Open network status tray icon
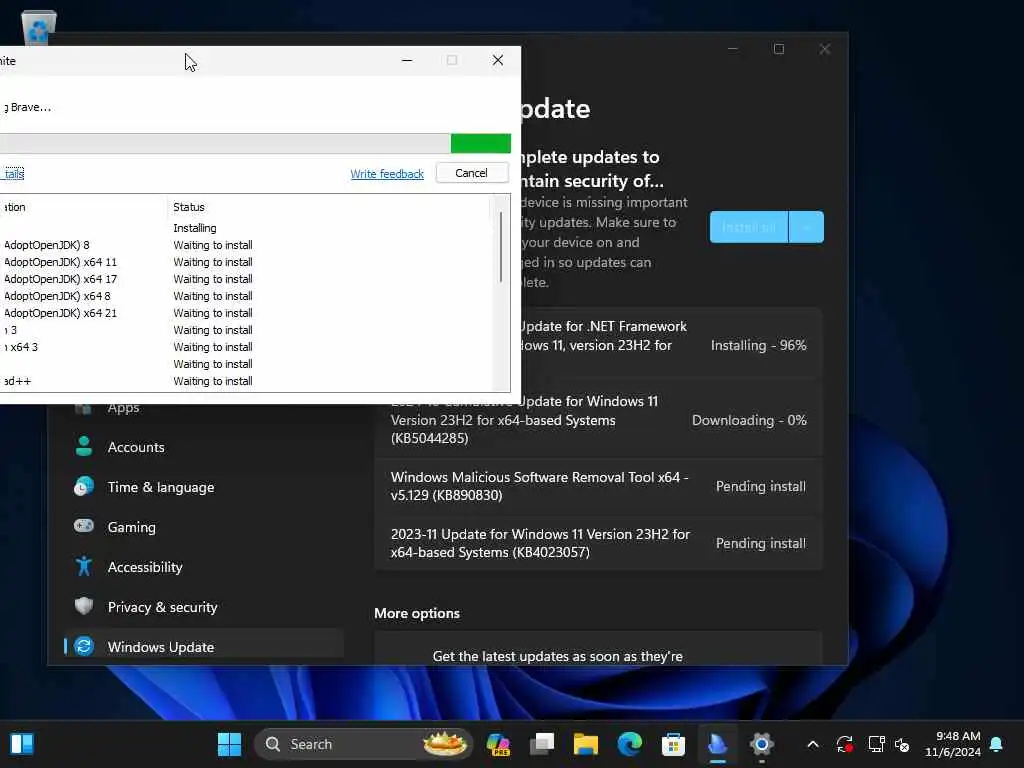 click(x=876, y=744)
